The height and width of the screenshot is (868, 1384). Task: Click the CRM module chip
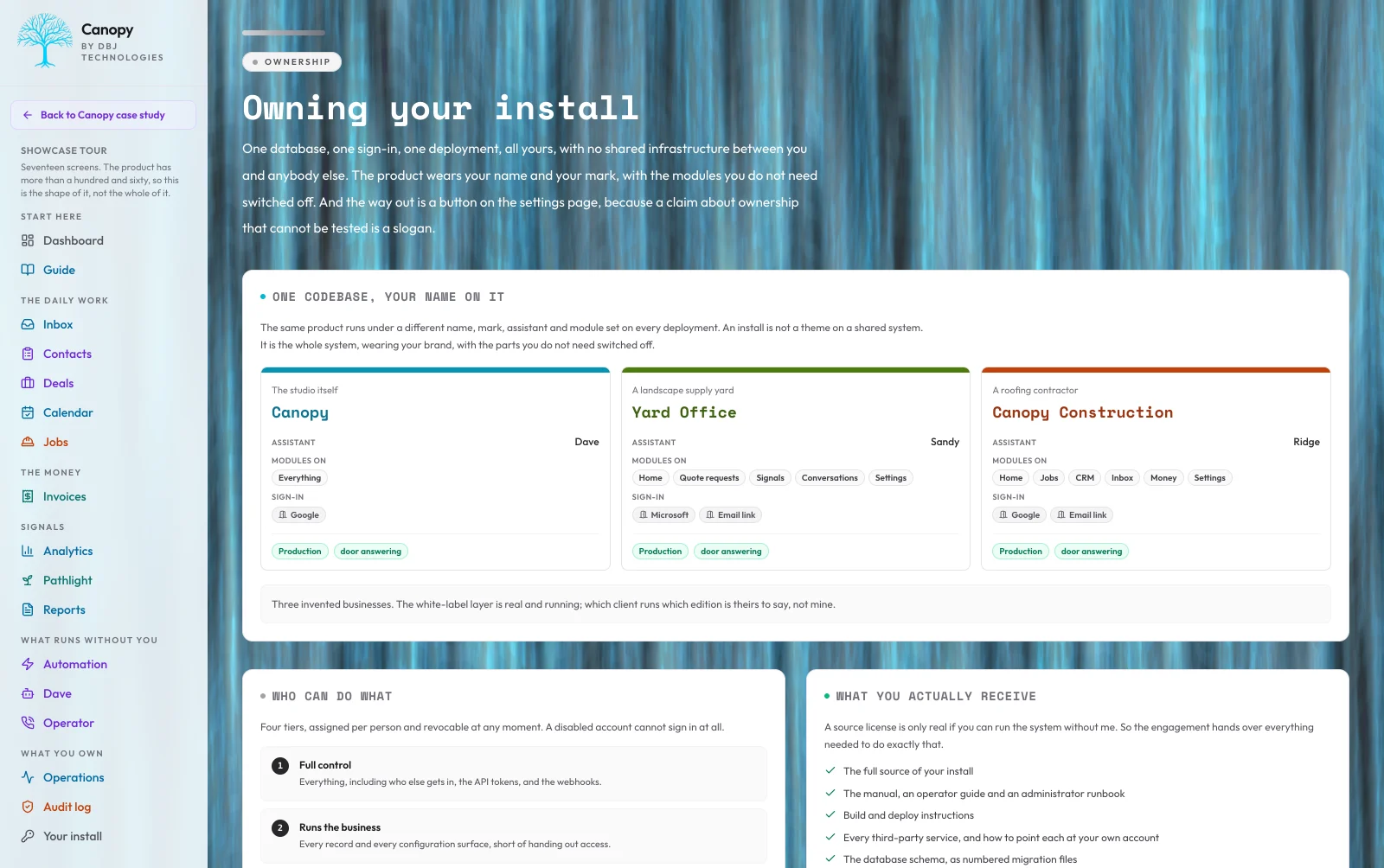tap(1085, 478)
